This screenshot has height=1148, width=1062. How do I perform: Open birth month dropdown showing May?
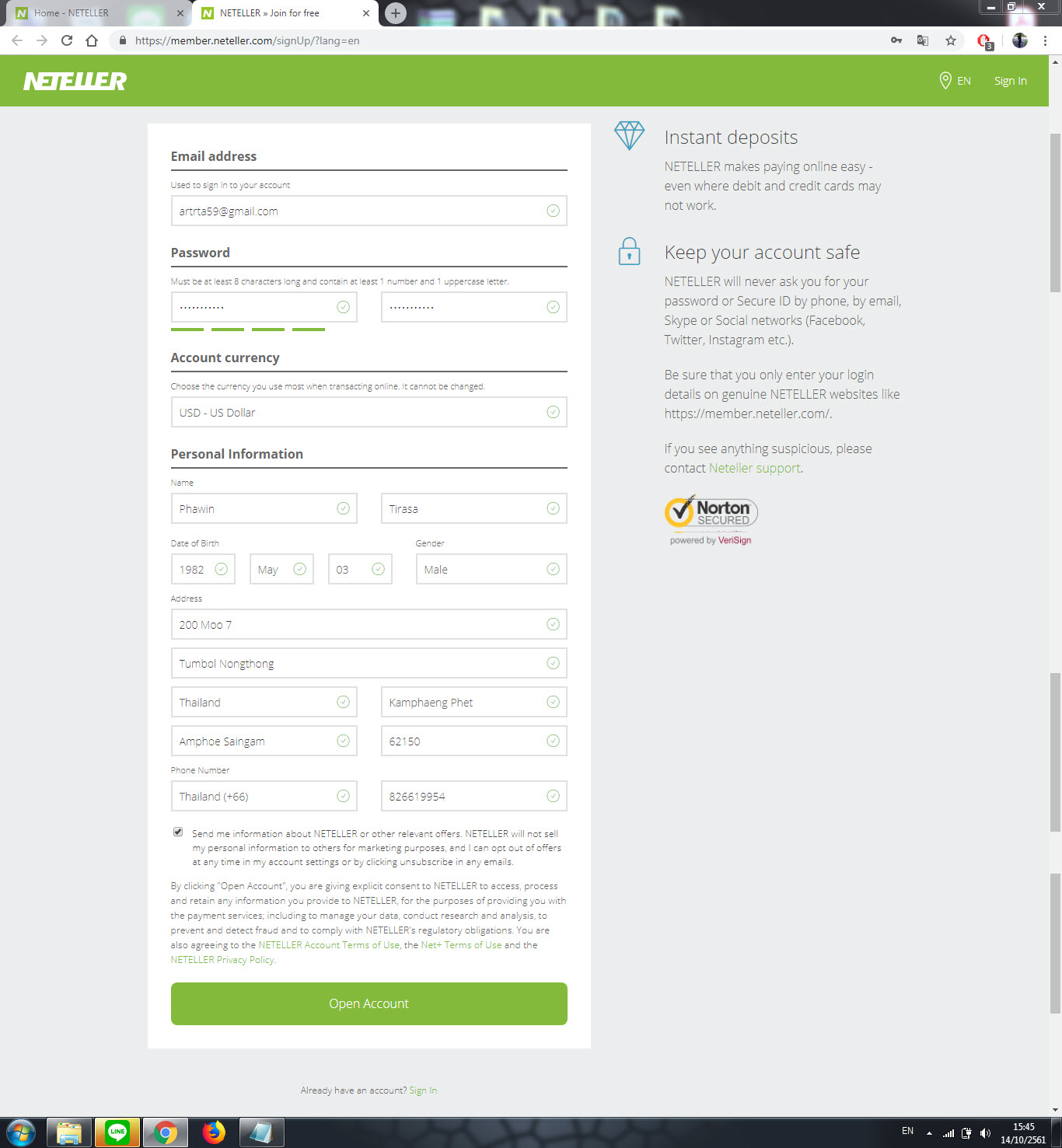pos(281,569)
